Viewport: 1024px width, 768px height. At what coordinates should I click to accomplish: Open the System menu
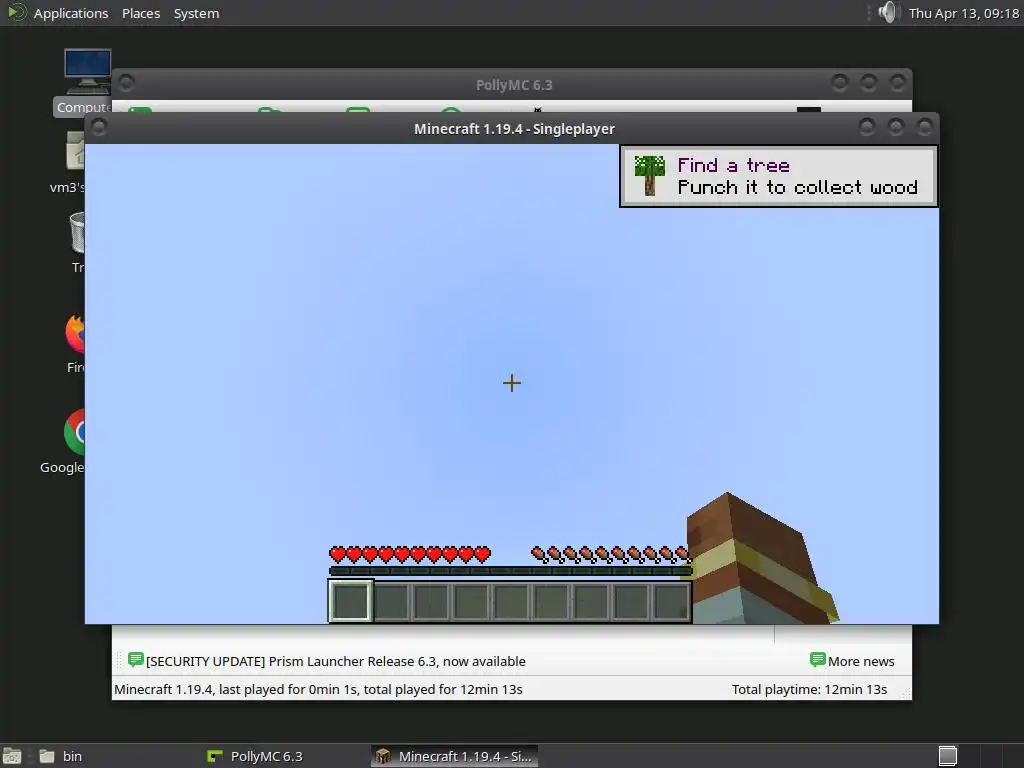point(197,13)
